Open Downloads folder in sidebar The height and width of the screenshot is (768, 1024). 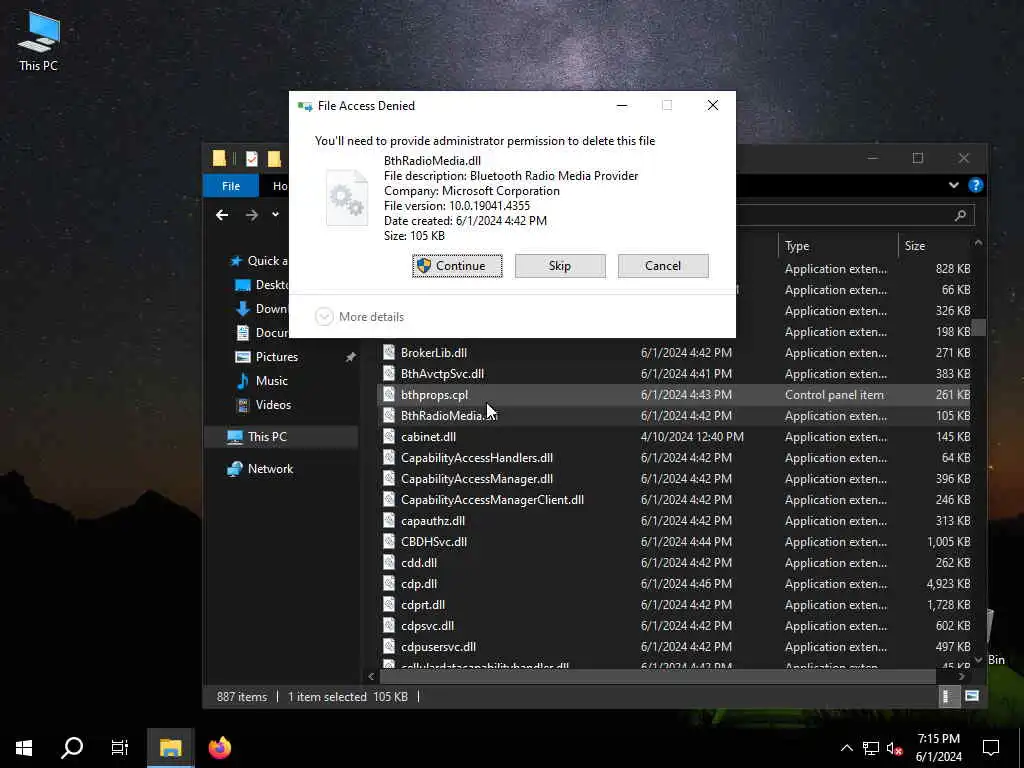tap(262, 309)
